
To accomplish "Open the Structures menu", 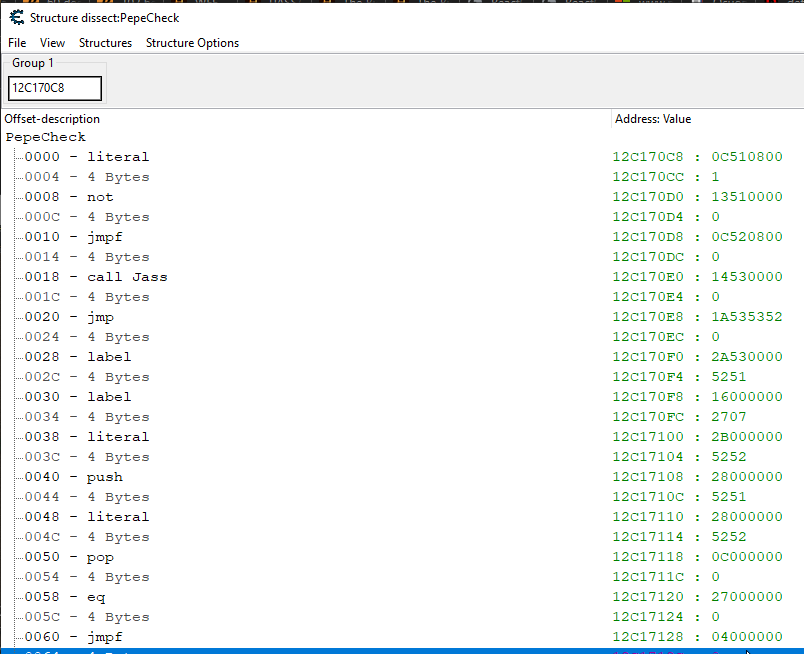I will (105, 43).
